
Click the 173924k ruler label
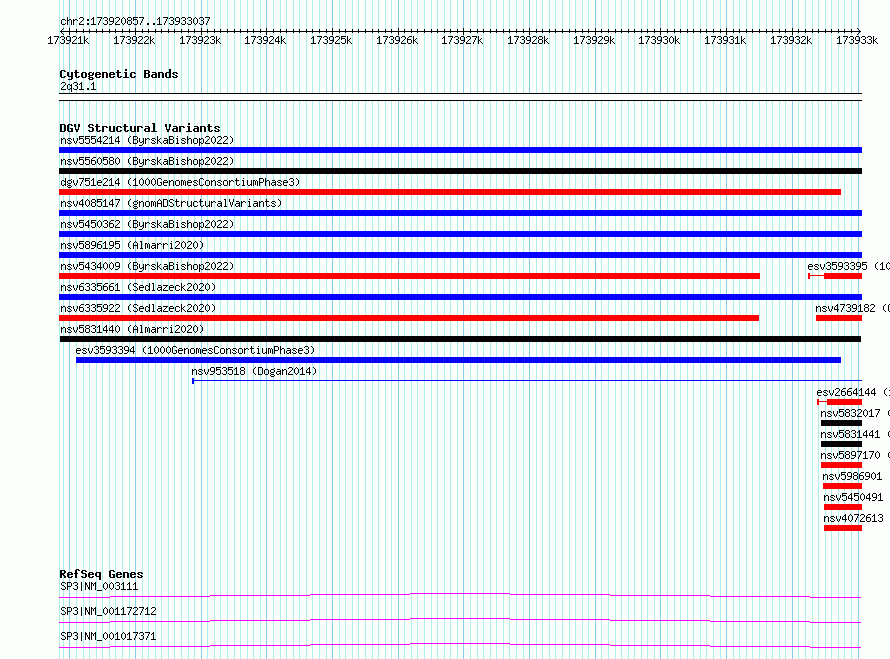265,40
